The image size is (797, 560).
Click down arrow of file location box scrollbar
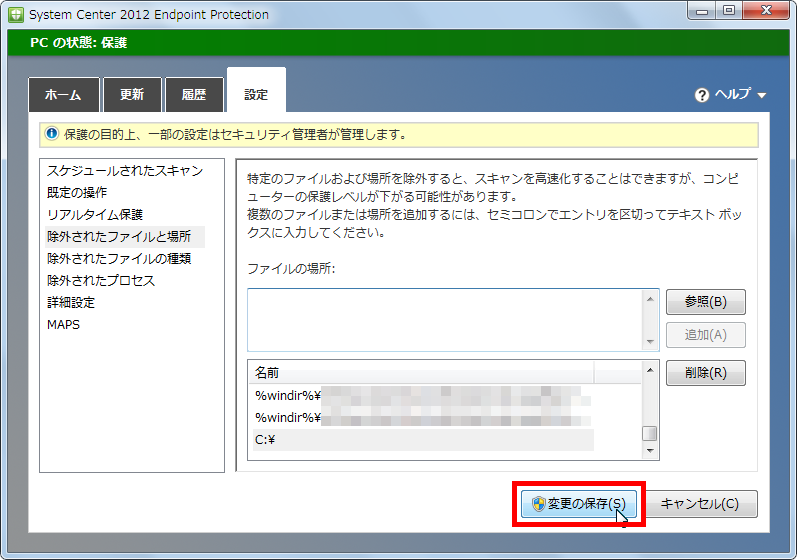(x=650, y=342)
